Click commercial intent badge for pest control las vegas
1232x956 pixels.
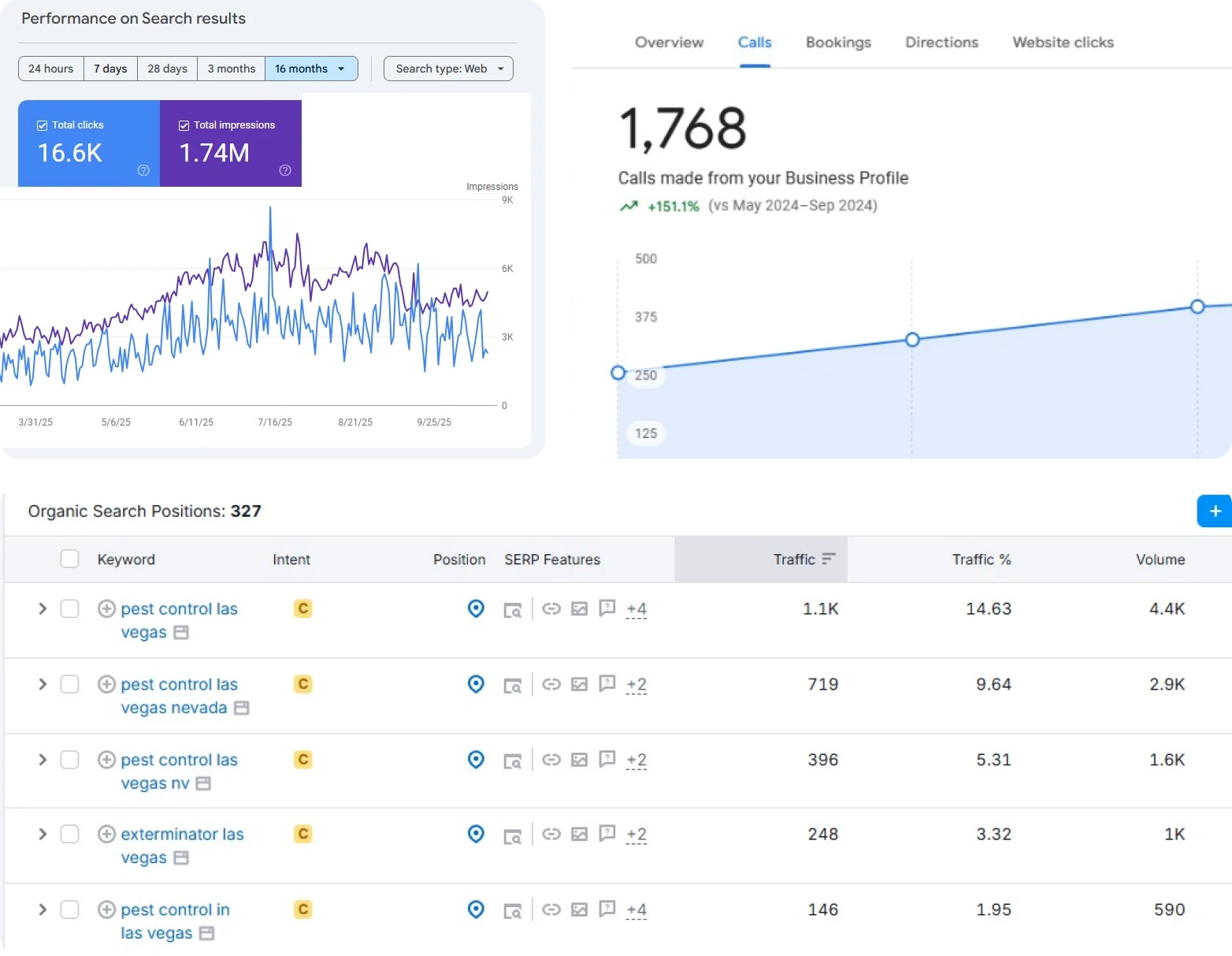tap(303, 608)
